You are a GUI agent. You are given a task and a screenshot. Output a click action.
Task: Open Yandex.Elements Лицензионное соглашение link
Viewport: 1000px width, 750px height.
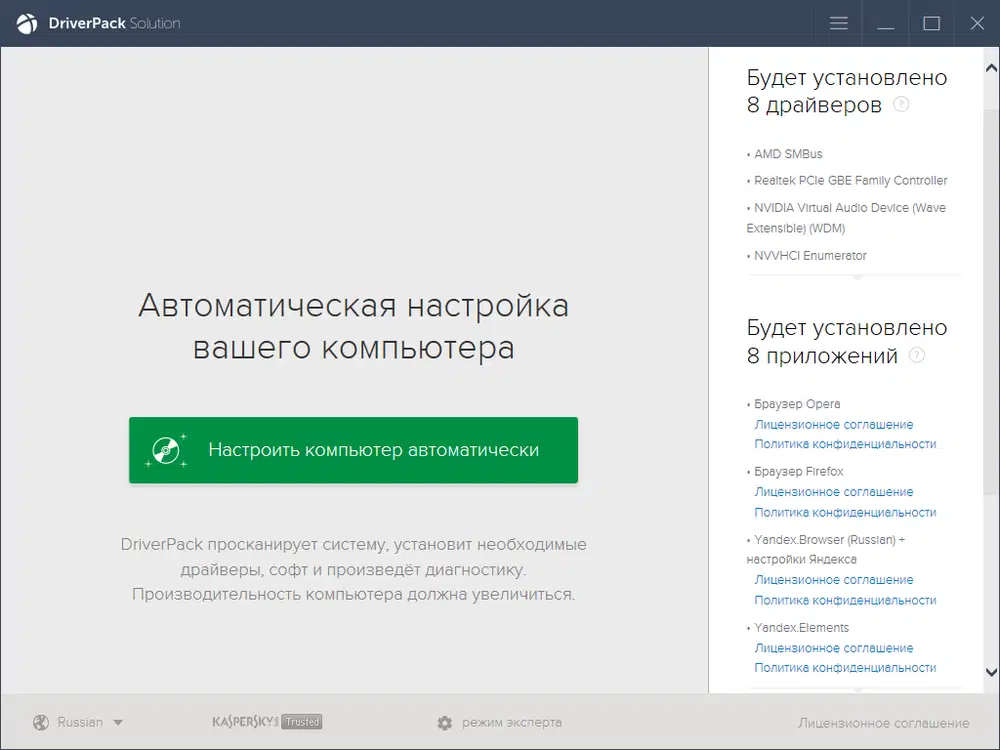[834, 649]
